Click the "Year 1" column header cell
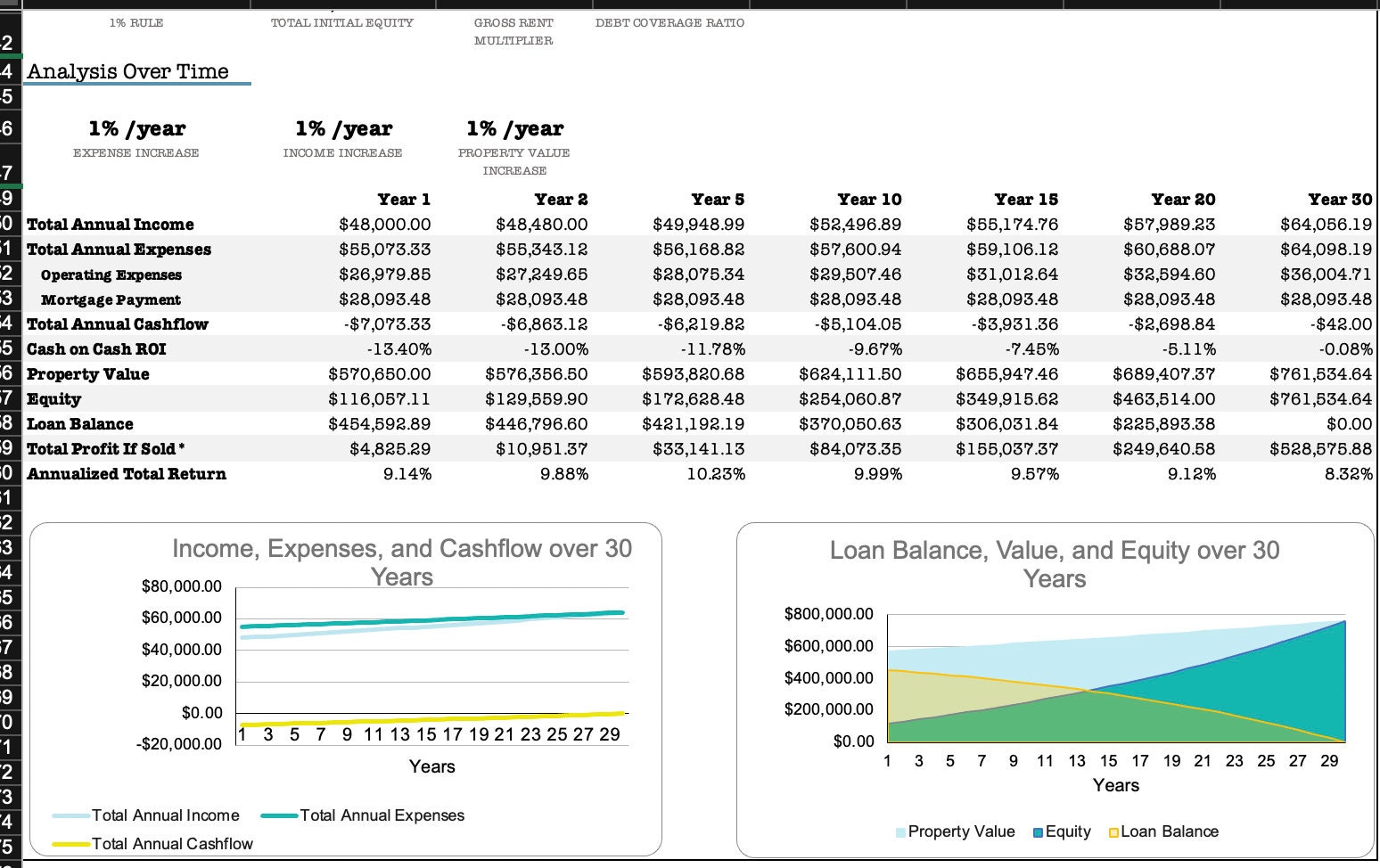The width and height of the screenshot is (1380, 868). coord(404,199)
